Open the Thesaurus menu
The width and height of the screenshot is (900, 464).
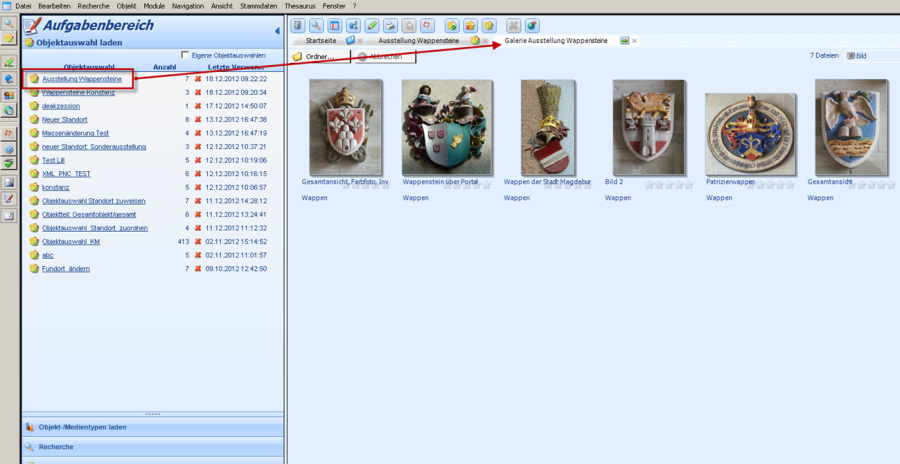[300, 6]
